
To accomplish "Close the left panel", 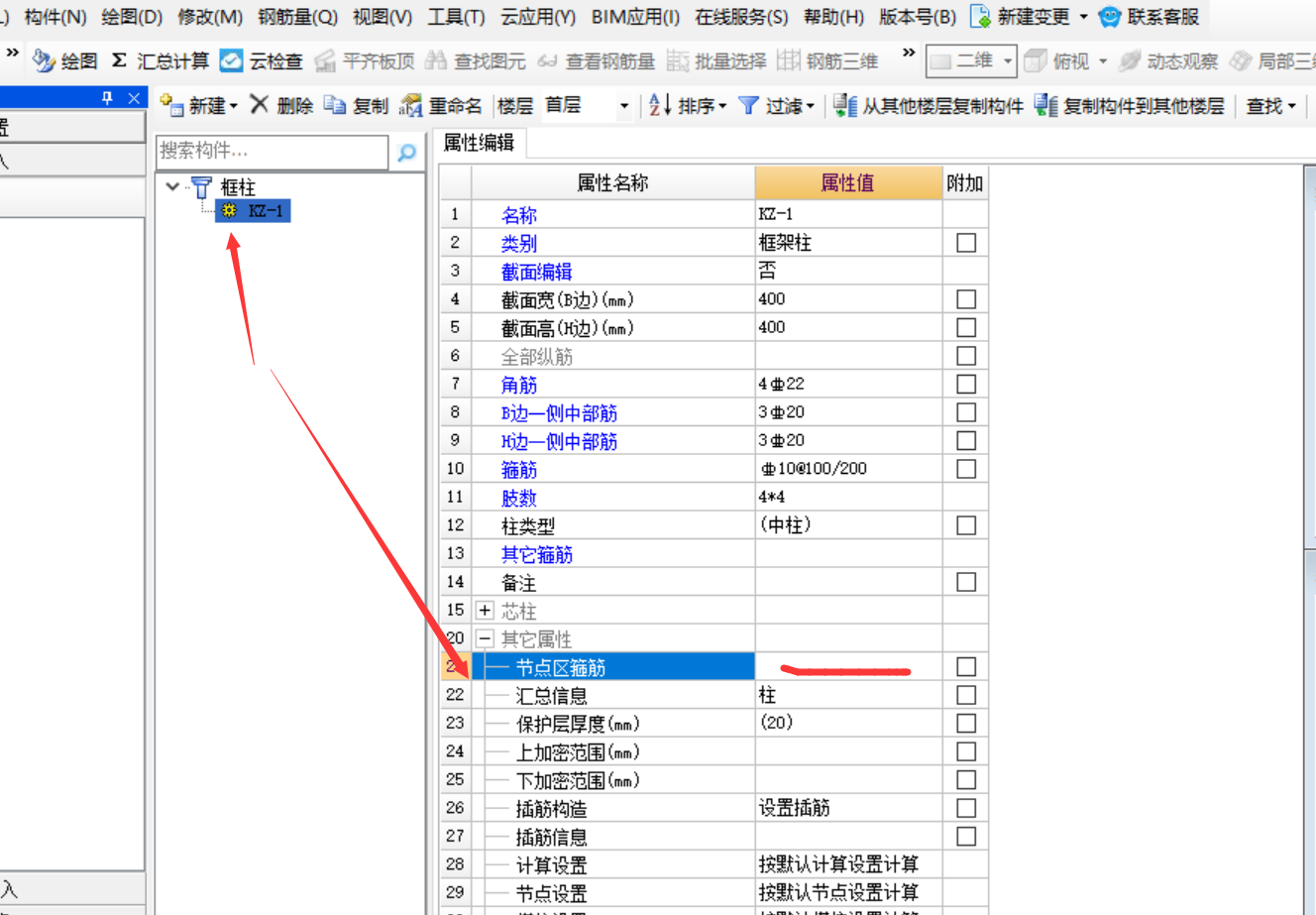I will [x=134, y=98].
